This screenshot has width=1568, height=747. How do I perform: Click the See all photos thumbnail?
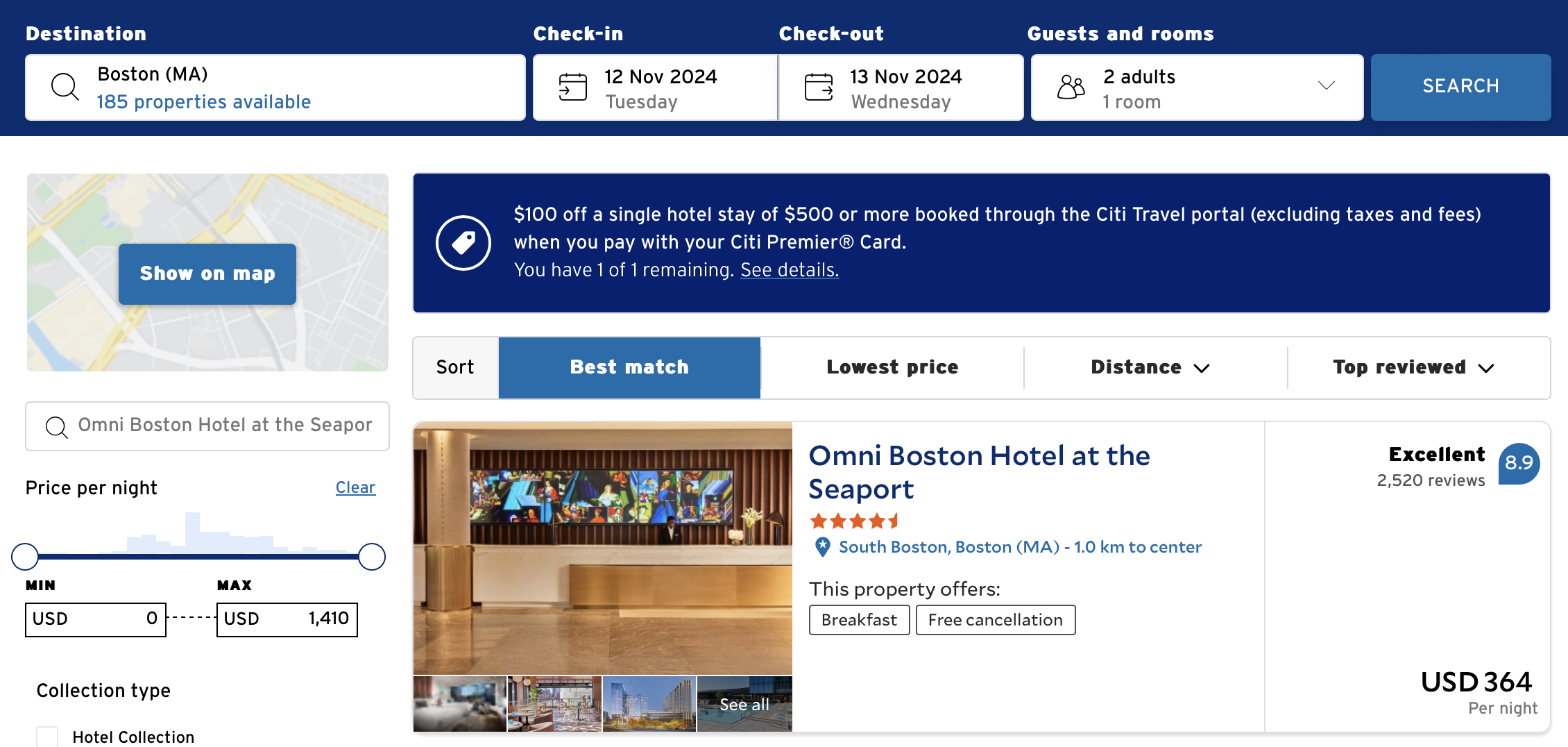[x=744, y=704]
